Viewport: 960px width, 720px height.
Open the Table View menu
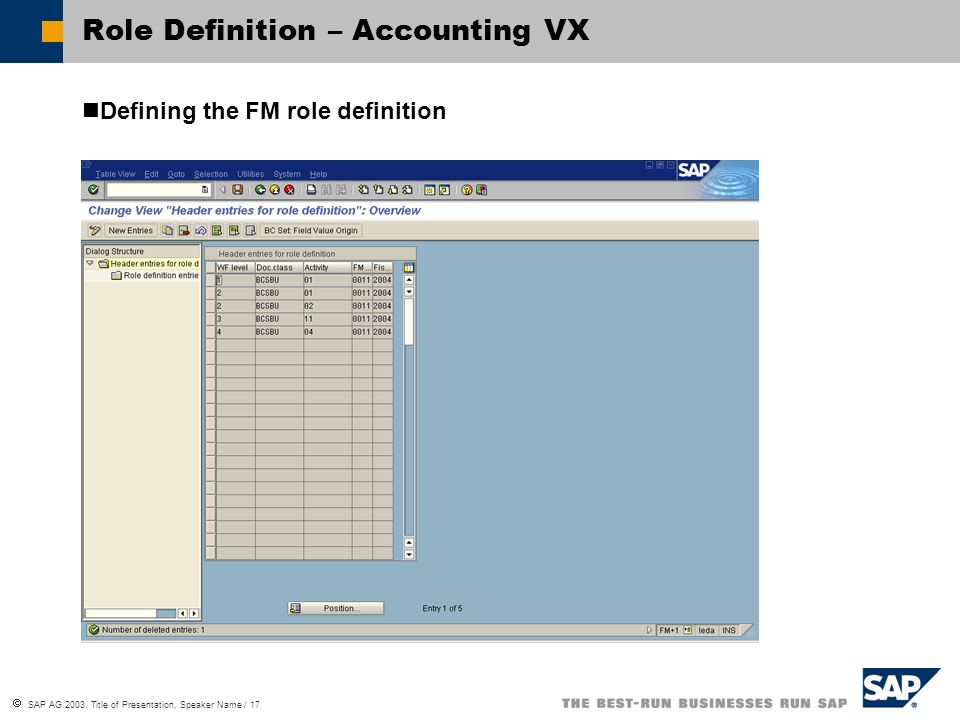115,174
